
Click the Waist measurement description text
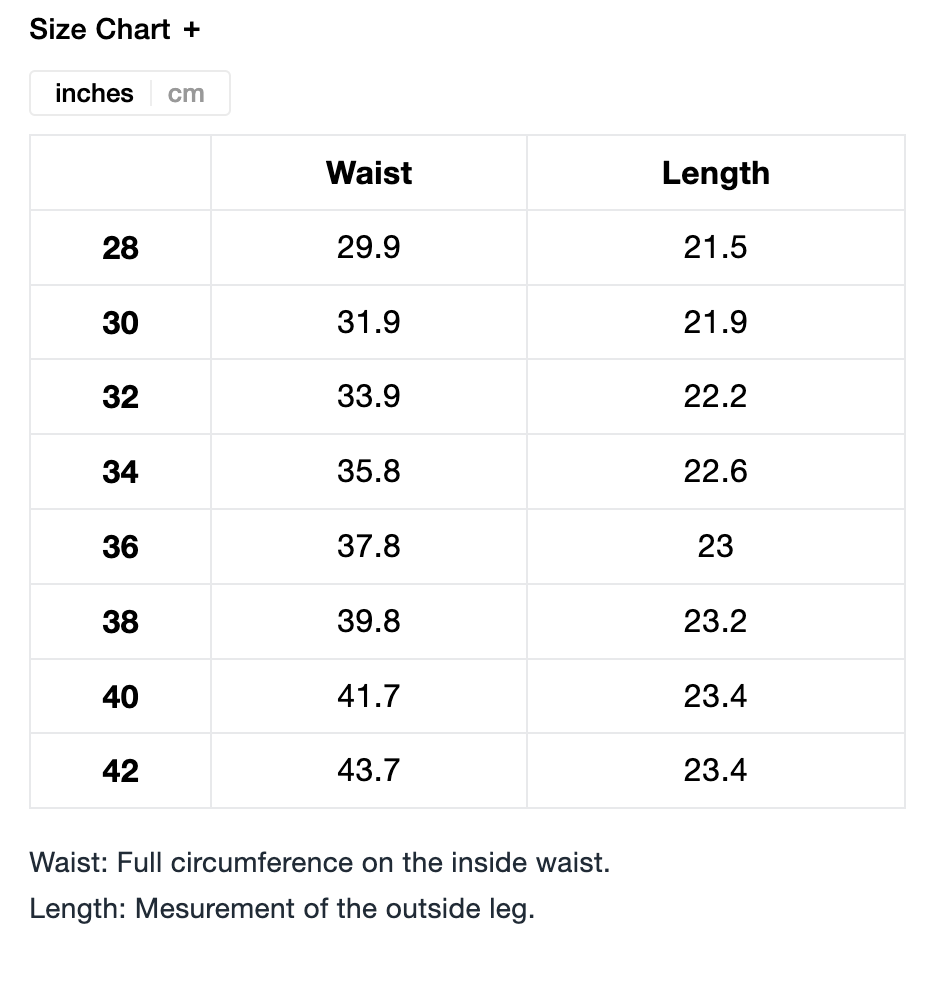320,862
